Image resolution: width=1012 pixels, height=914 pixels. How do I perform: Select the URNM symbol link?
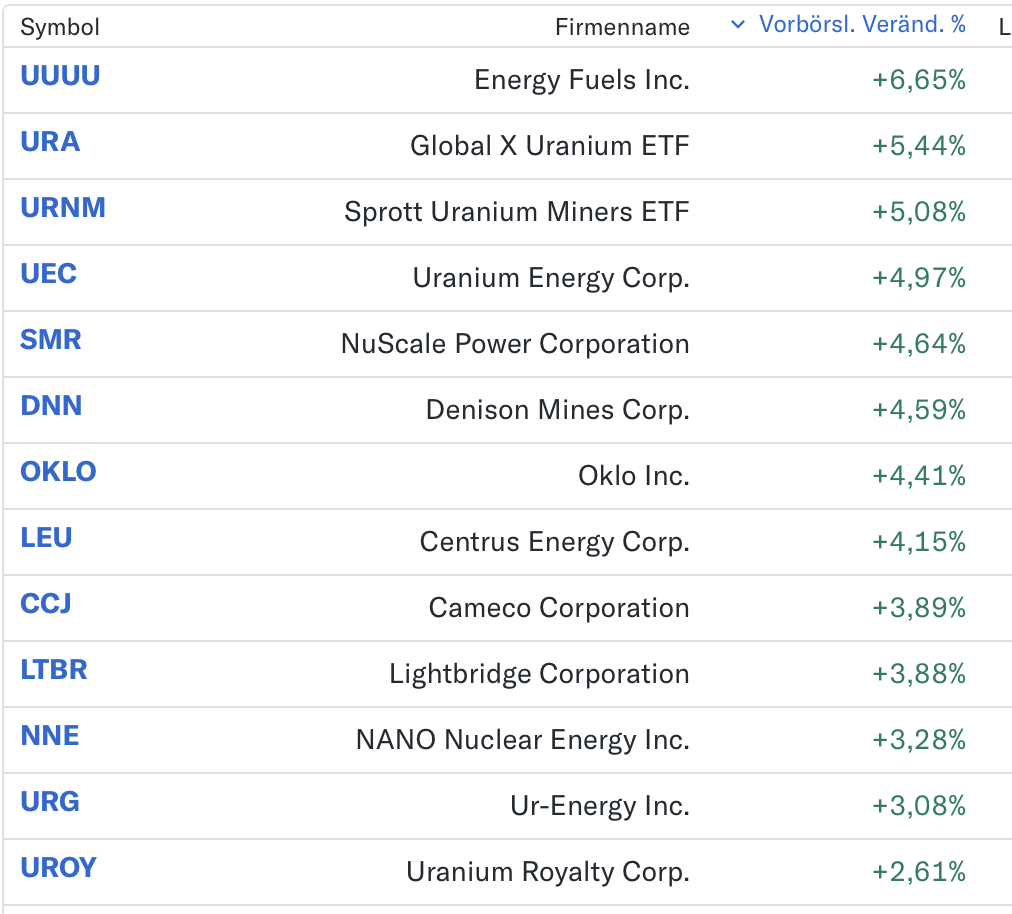(x=63, y=208)
